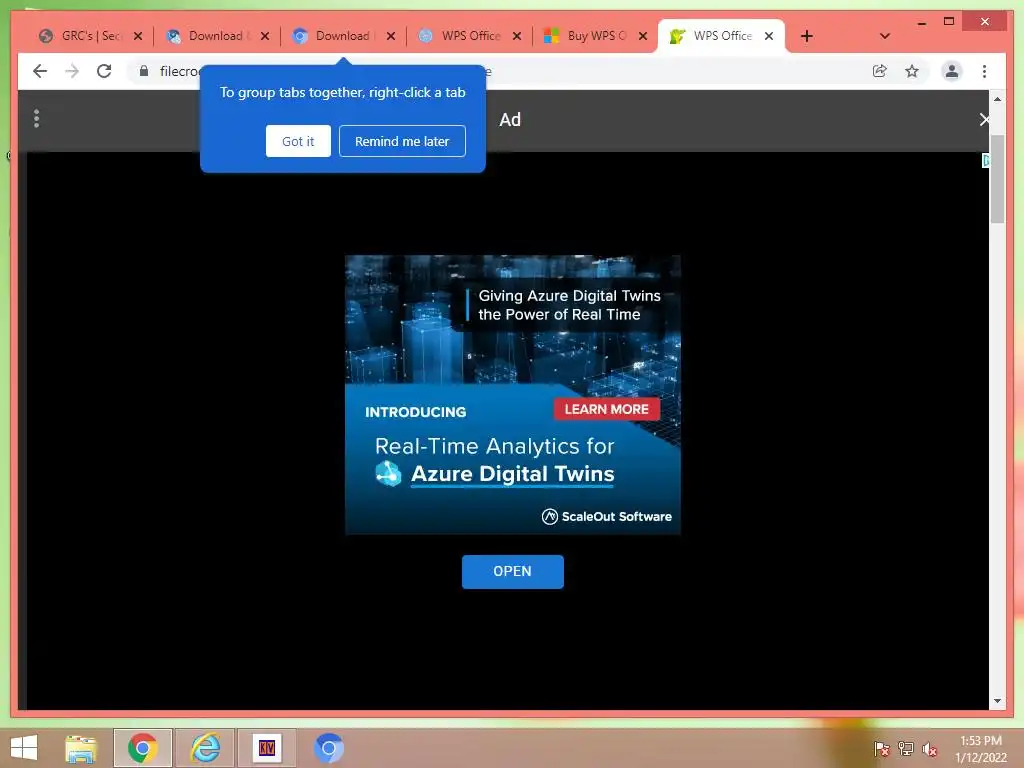The height and width of the screenshot is (768, 1024).
Task: Open the Windows Start button
Action: coord(24,748)
